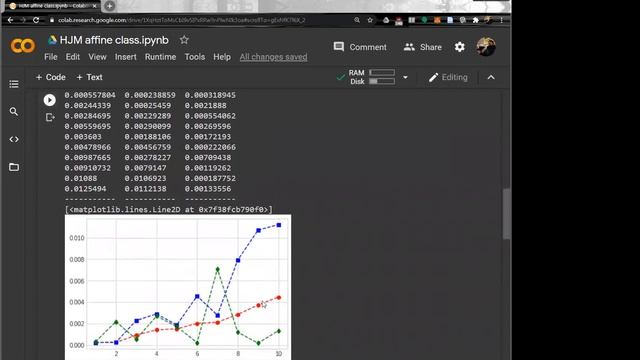Open a new browser tab
Screen dimensions: 640x360
click(109, 6)
